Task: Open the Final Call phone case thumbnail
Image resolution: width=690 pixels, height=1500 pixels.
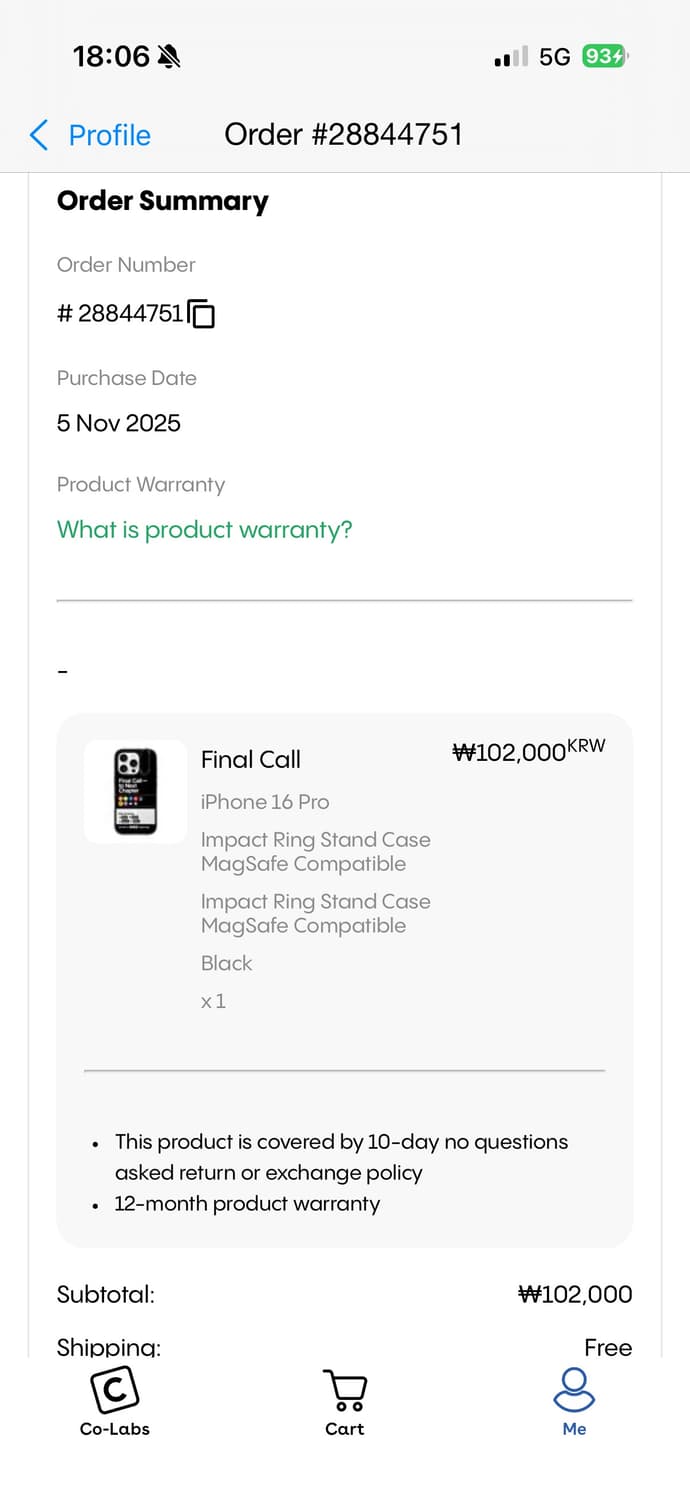Action: 136,791
